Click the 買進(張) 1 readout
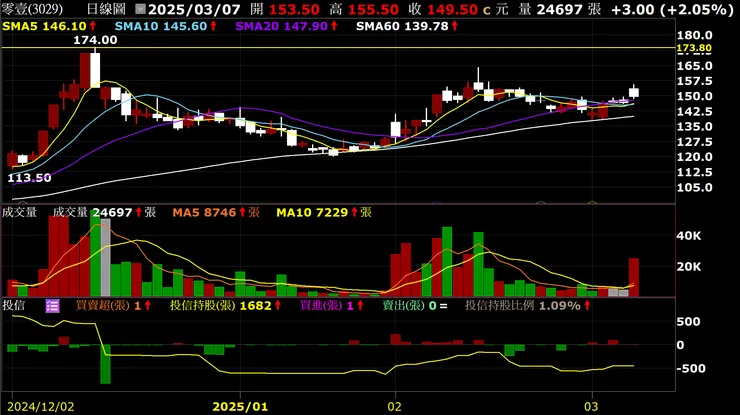The width and height of the screenshot is (740, 415). point(332,305)
